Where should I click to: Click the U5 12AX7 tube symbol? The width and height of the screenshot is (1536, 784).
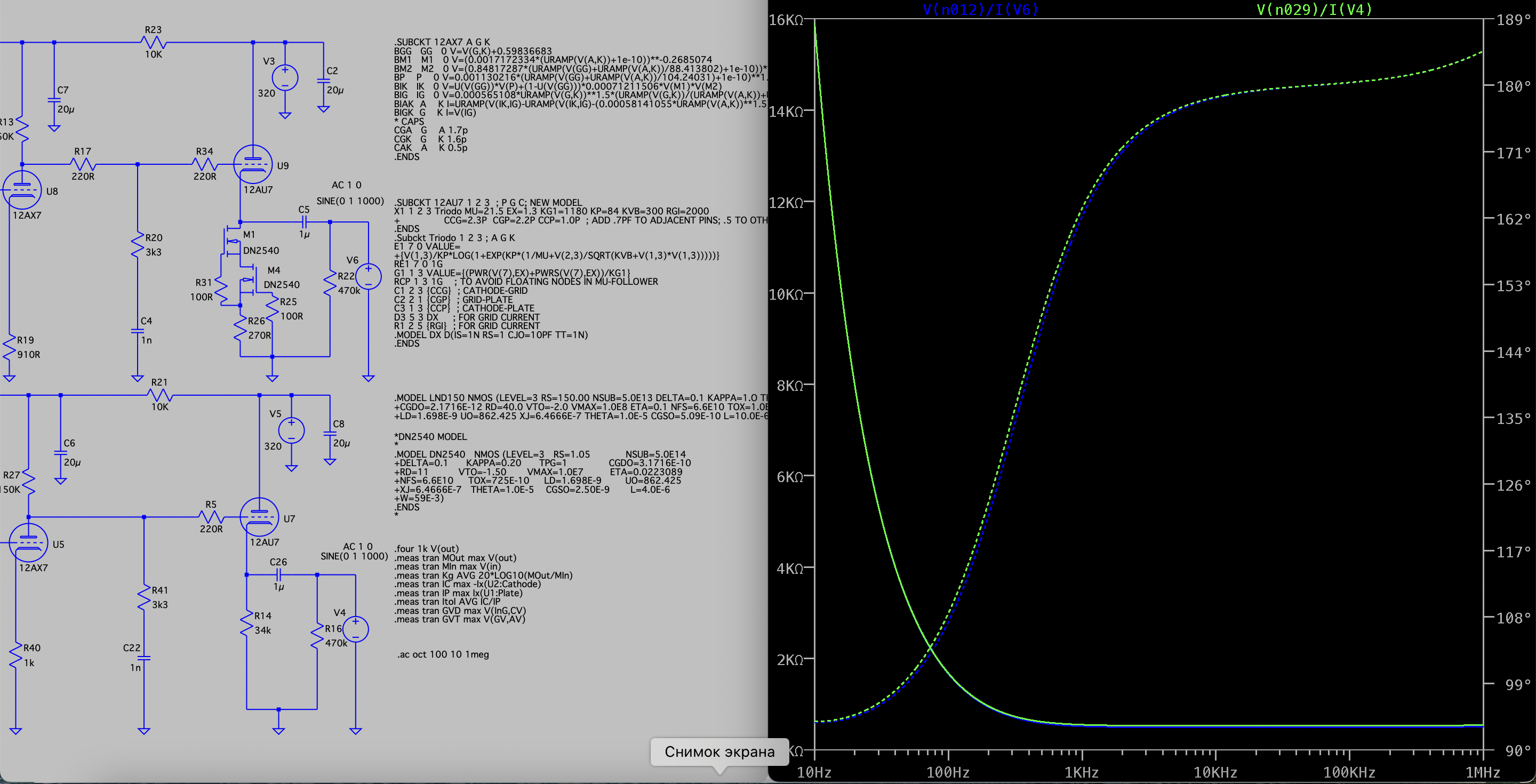coord(28,542)
